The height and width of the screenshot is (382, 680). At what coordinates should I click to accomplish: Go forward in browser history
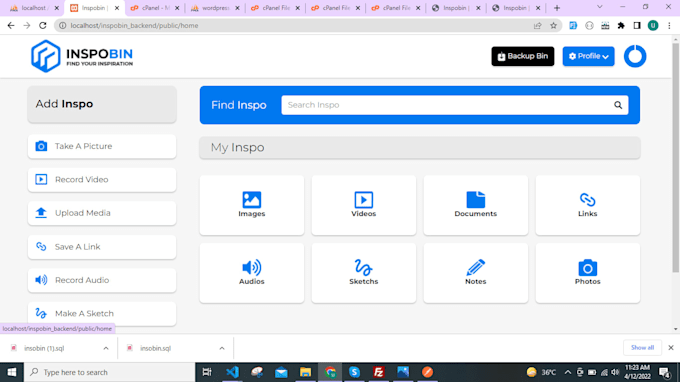(x=27, y=26)
